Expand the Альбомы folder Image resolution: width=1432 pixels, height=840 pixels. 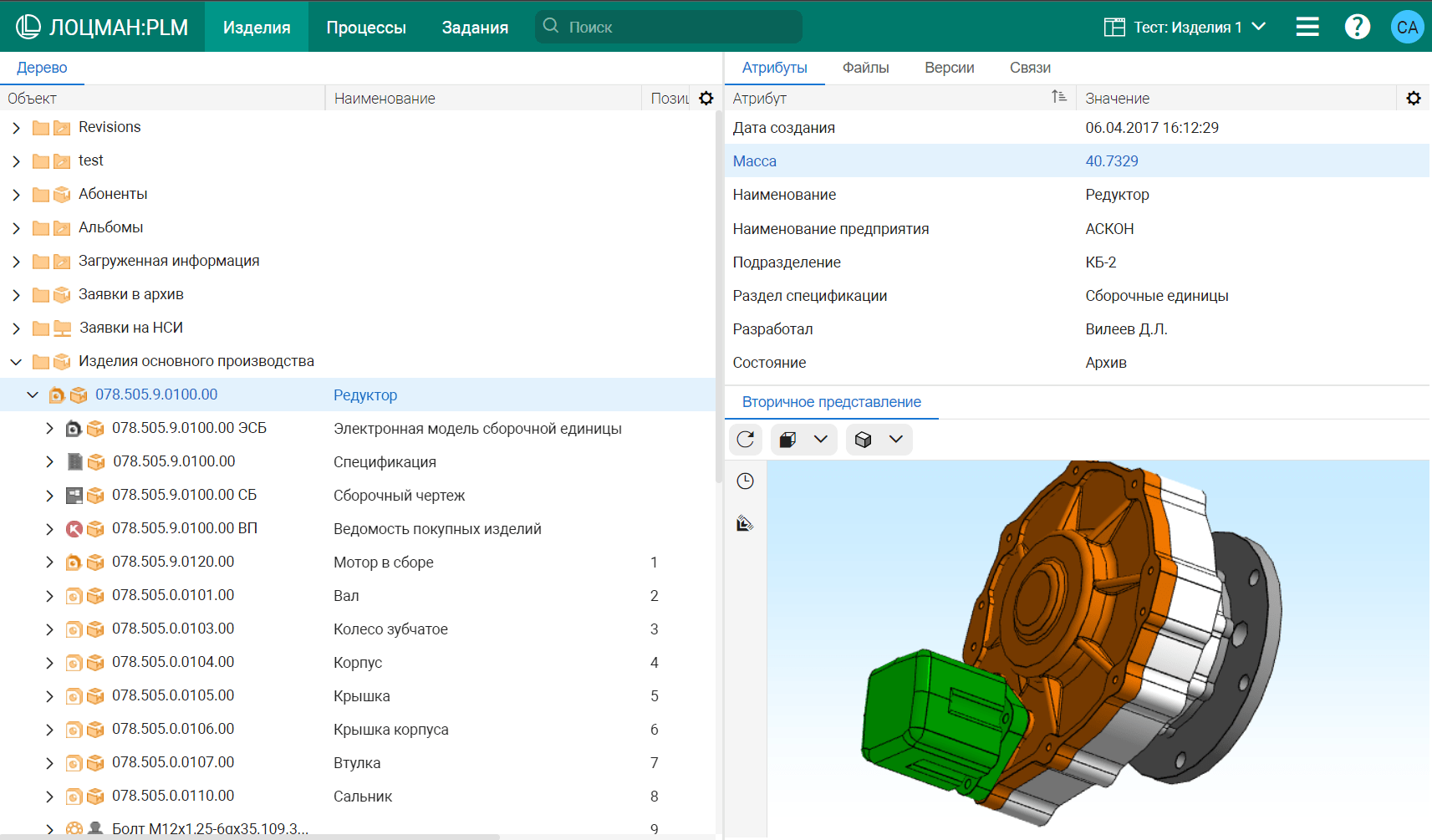16,228
